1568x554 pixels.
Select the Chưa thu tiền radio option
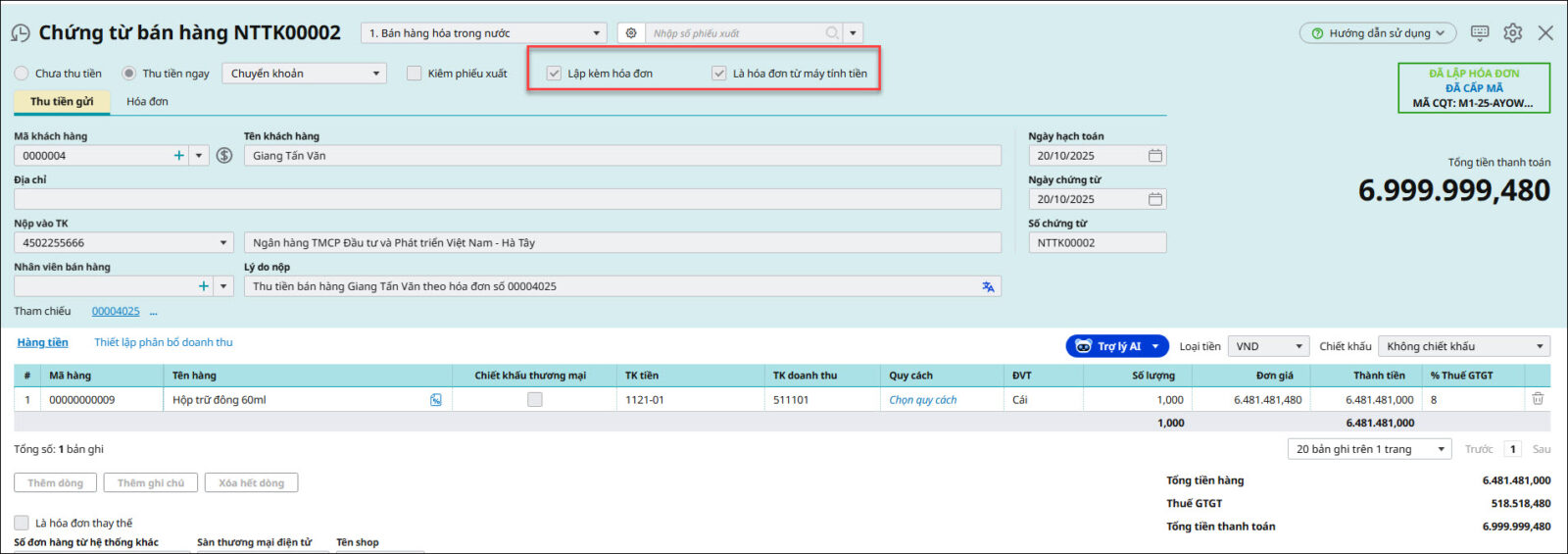22,74
